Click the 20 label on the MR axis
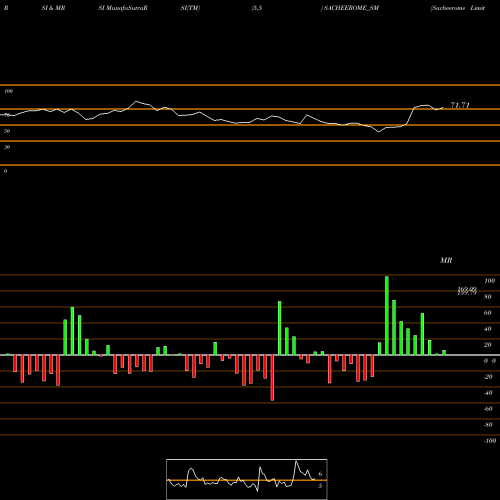Viewport: 500px width, 500px height. 488,345
